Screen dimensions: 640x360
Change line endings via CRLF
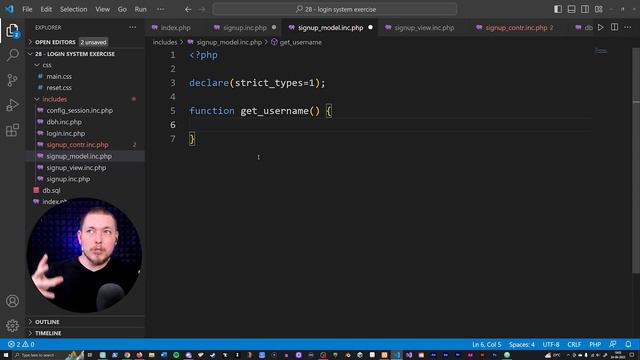(x=574, y=344)
